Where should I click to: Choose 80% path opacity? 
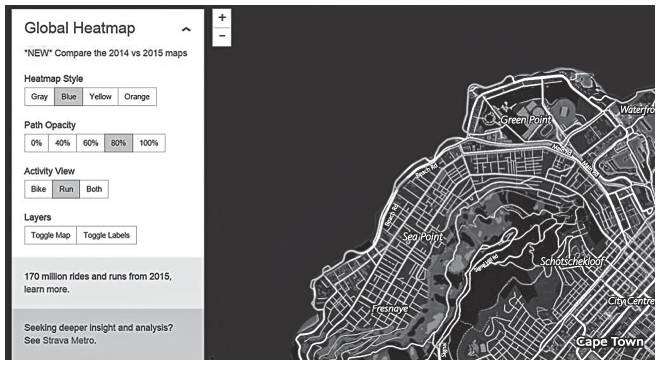[119, 143]
